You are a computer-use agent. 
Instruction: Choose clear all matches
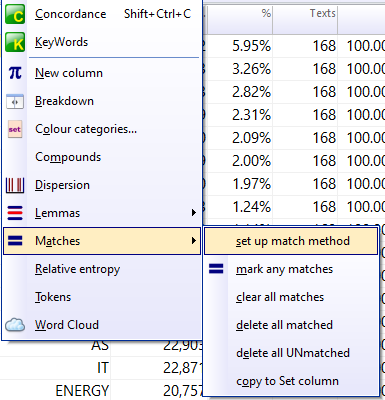click(291, 297)
